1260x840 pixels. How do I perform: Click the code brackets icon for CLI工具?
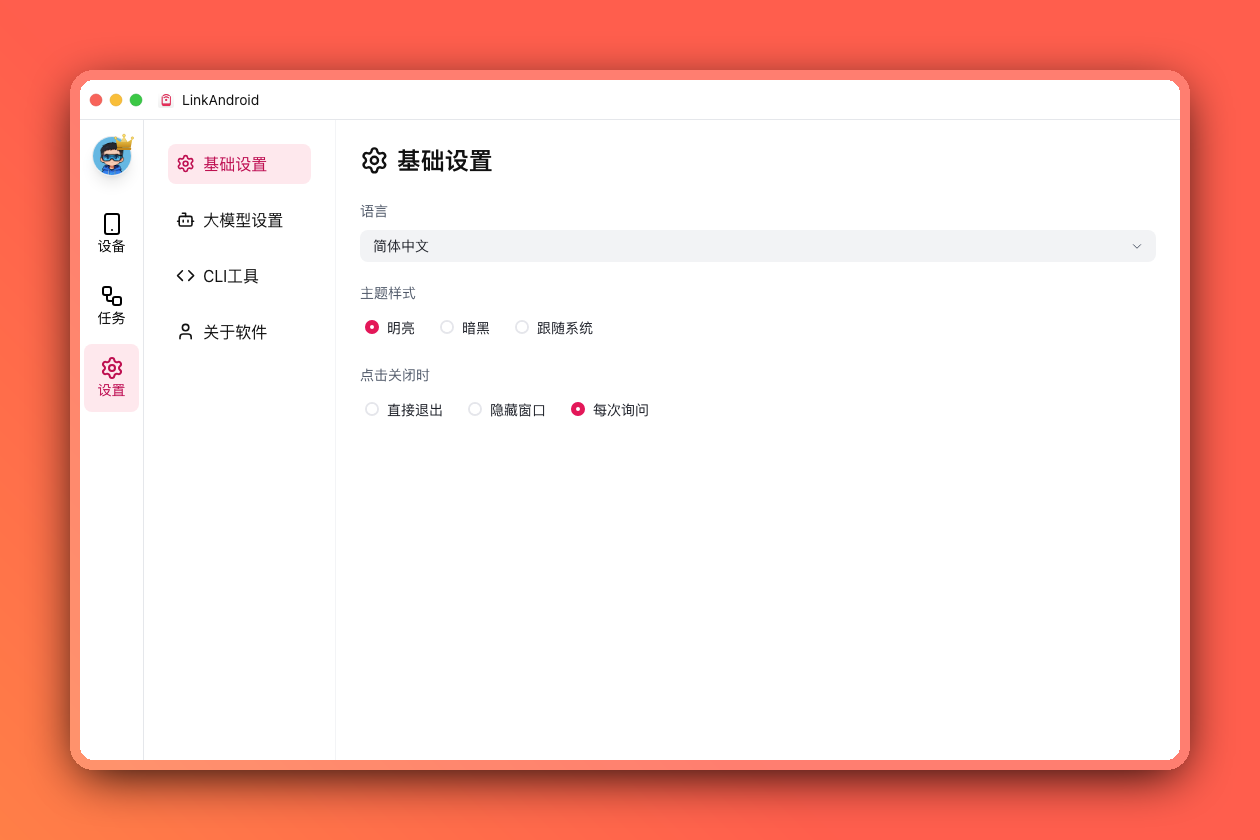coord(185,276)
